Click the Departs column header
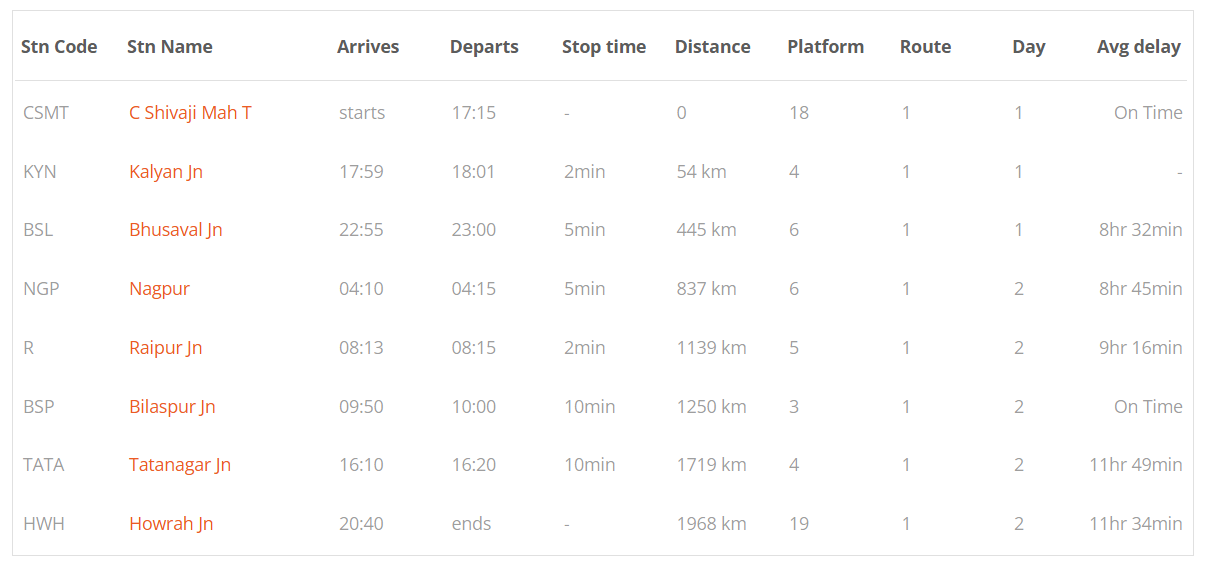 pyautogui.click(x=484, y=47)
